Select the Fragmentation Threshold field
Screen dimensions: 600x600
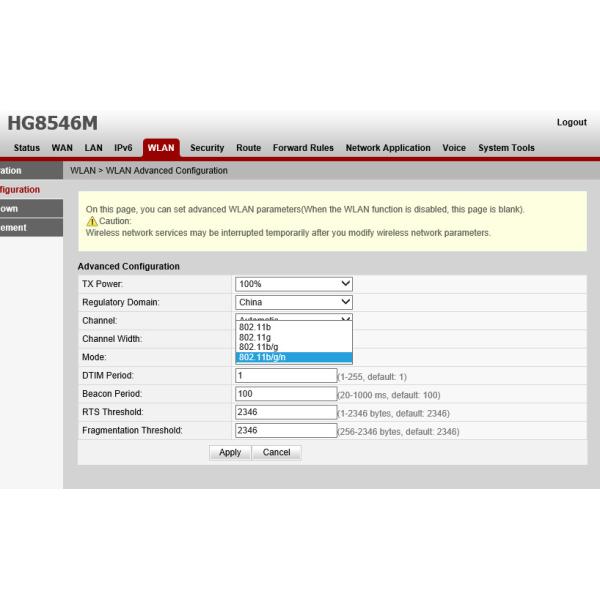tap(286, 431)
